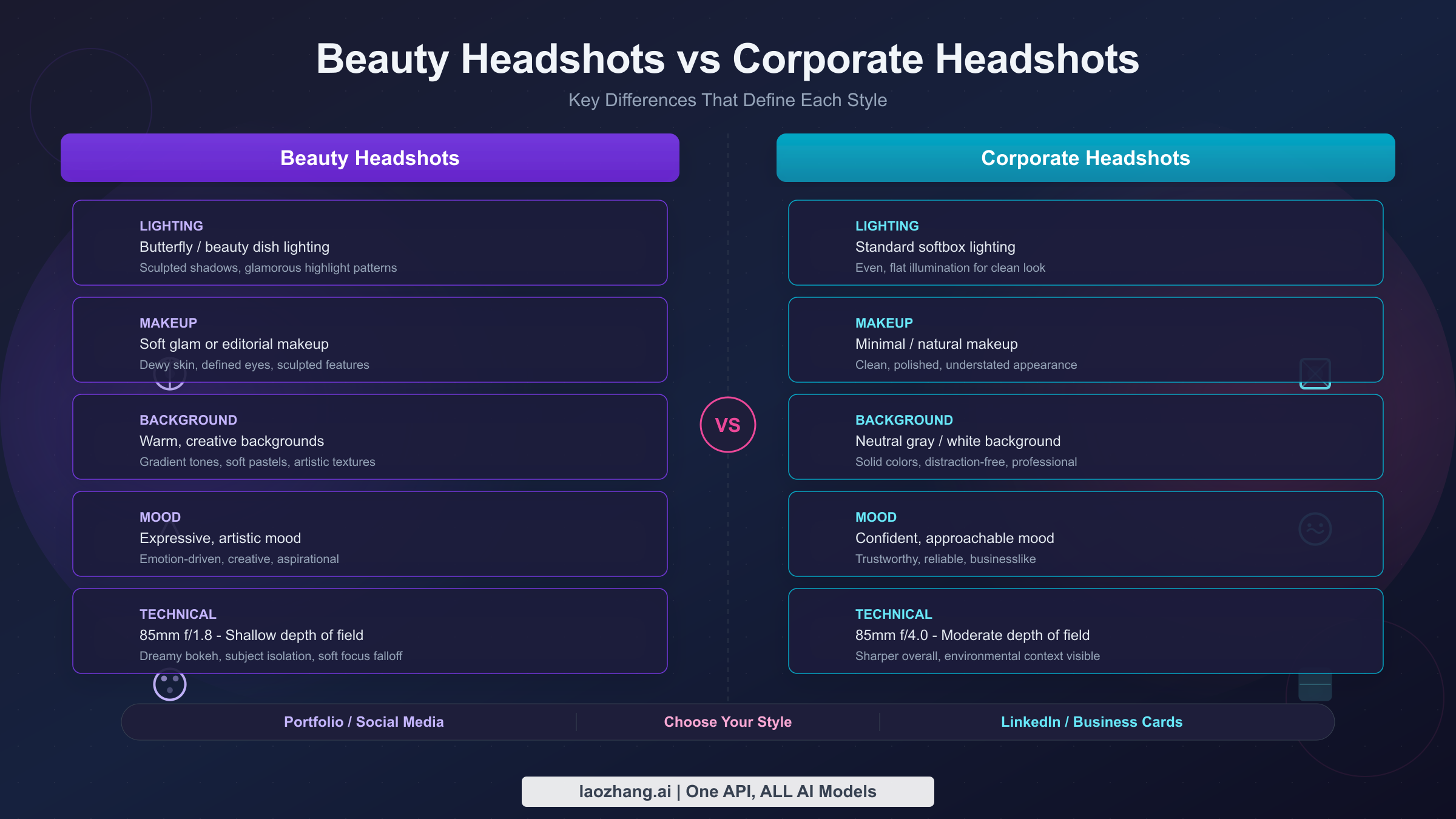Click the Warm creative backgrounds card
The width and height of the screenshot is (1456, 819).
coord(369,437)
